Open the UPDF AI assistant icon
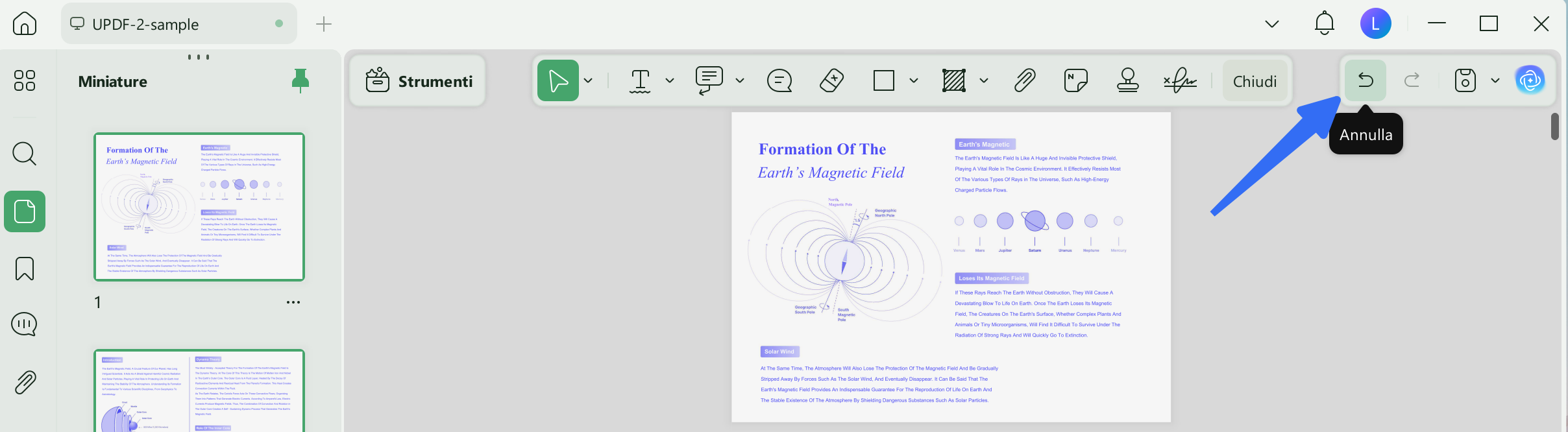This screenshot has width=1568, height=432. pyautogui.click(x=1530, y=80)
